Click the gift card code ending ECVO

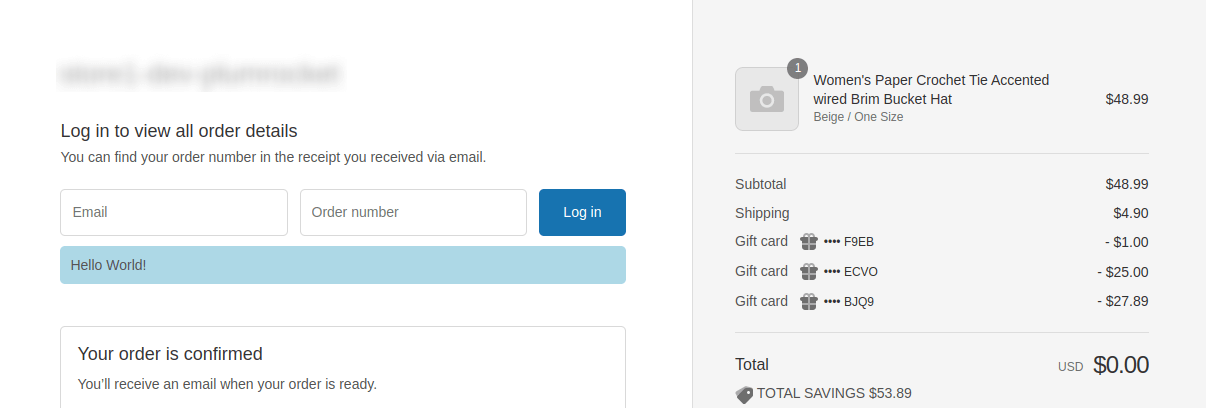pos(851,271)
